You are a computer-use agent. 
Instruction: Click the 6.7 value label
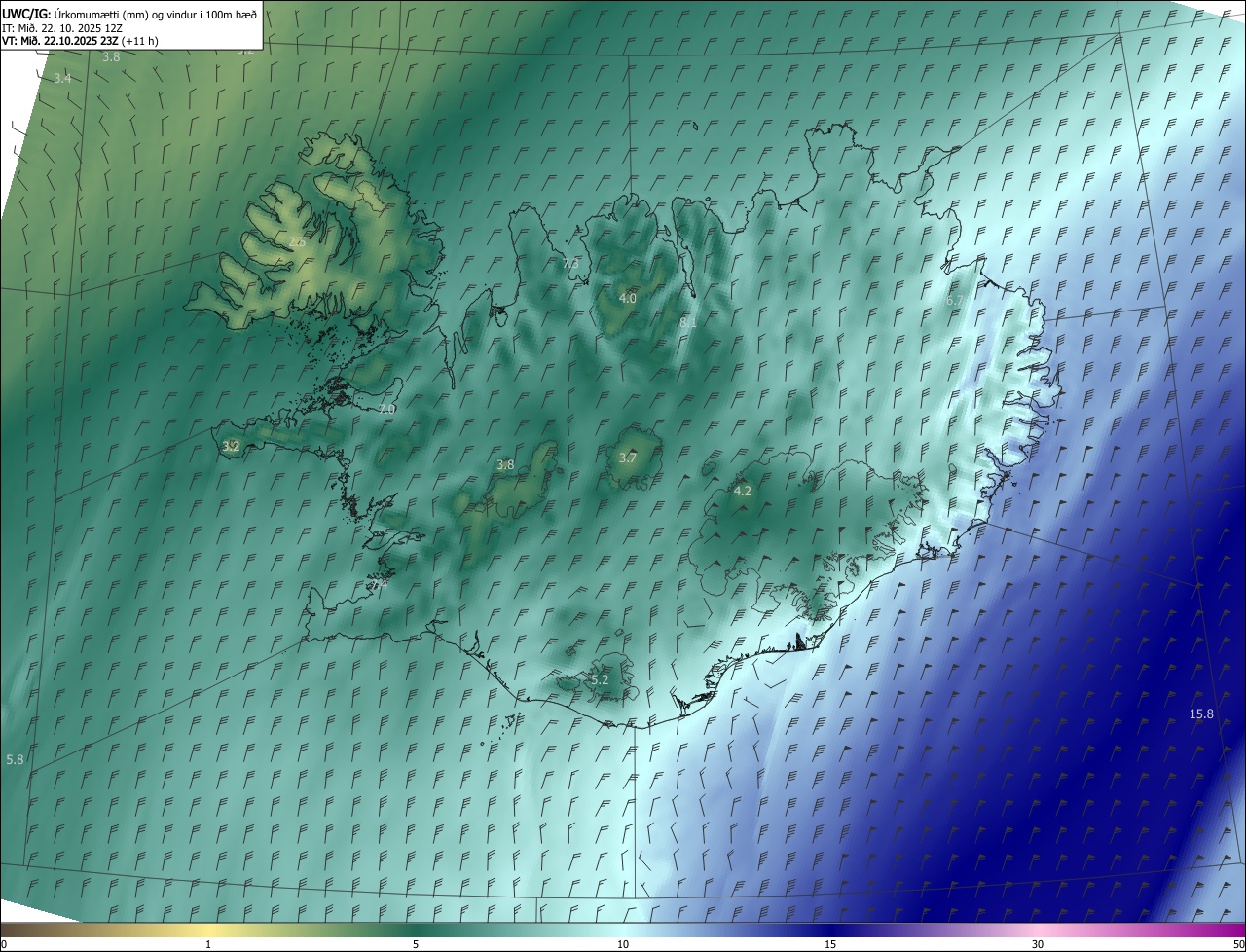[x=954, y=301]
